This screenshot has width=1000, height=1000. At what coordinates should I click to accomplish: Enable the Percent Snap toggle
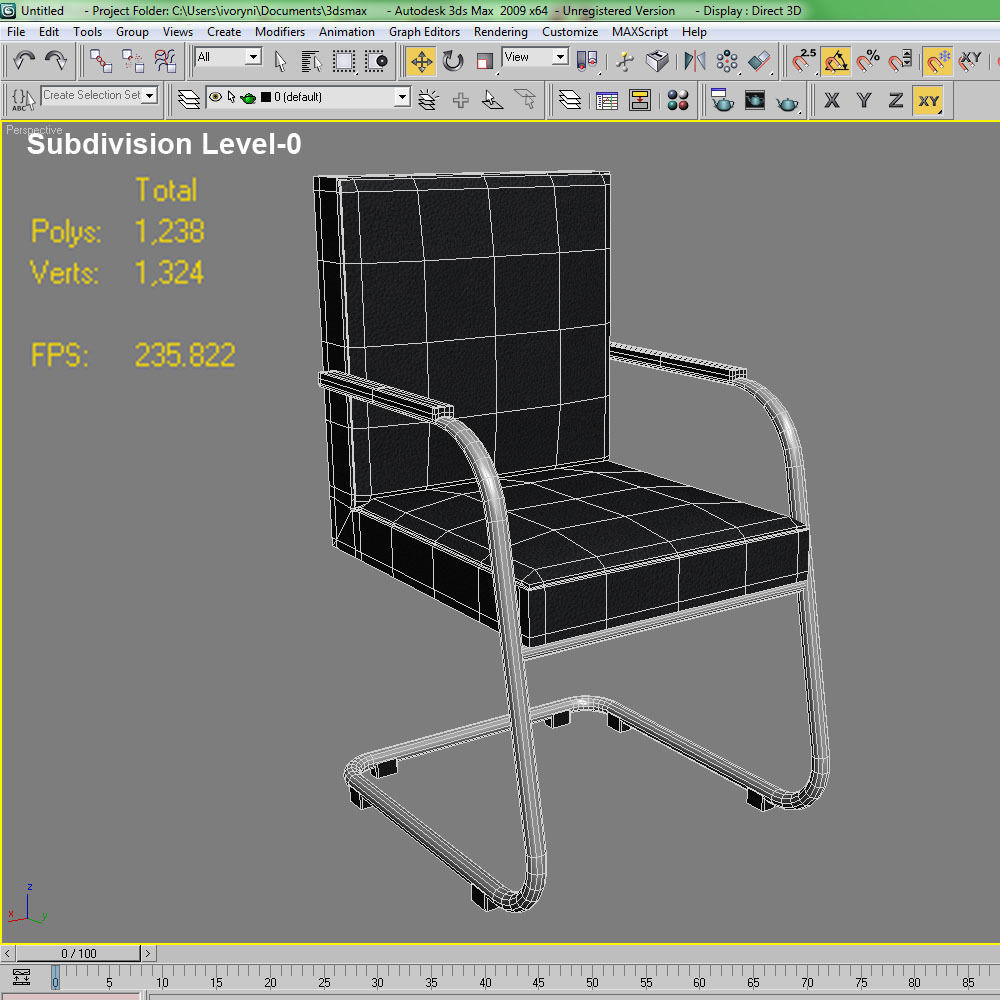point(868,61)
